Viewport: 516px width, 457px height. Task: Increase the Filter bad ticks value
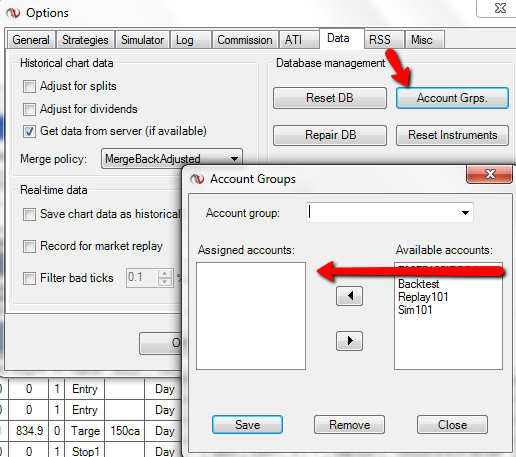click(165, 274)
